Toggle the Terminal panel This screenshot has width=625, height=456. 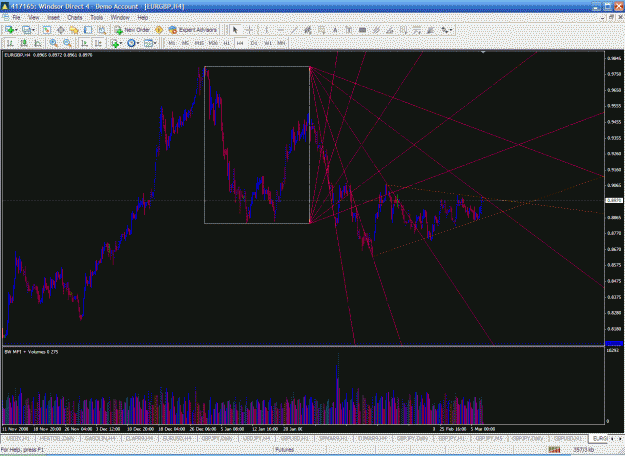point(88,30)
